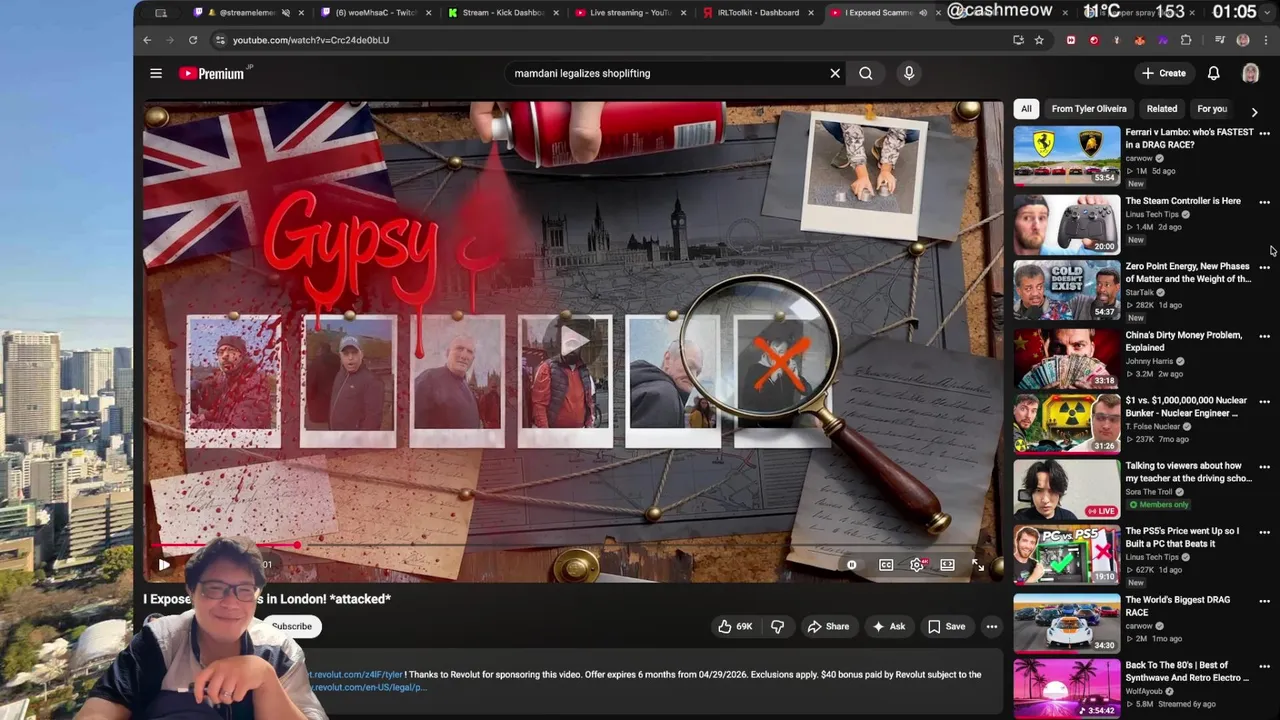This screenshot has height=720, width=1280.
Task: Open The World's Biggest DRAG RACE thumbnail
Action: coord(1067,624)
